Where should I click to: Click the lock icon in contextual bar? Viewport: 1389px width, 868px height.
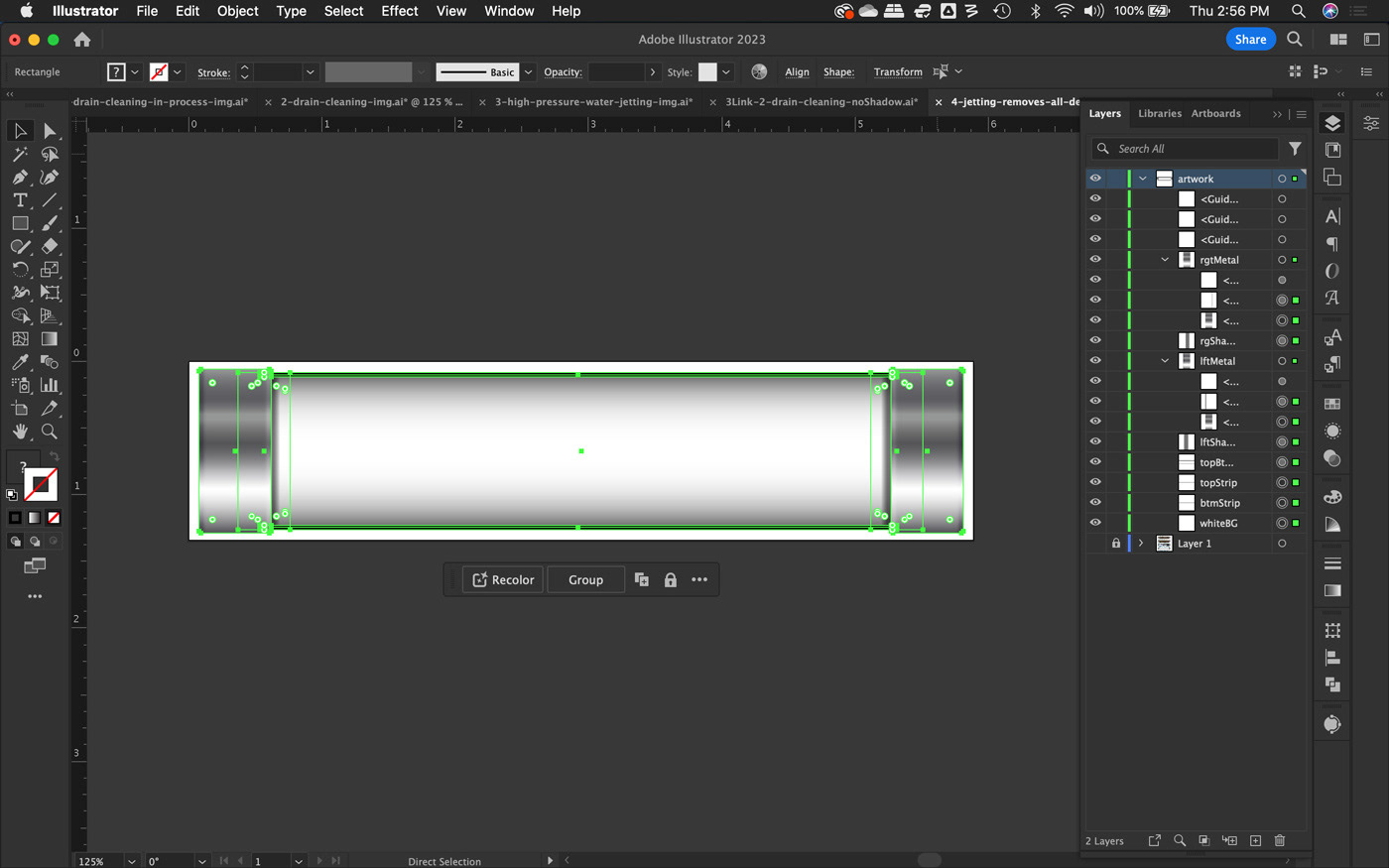click(671, 580)
